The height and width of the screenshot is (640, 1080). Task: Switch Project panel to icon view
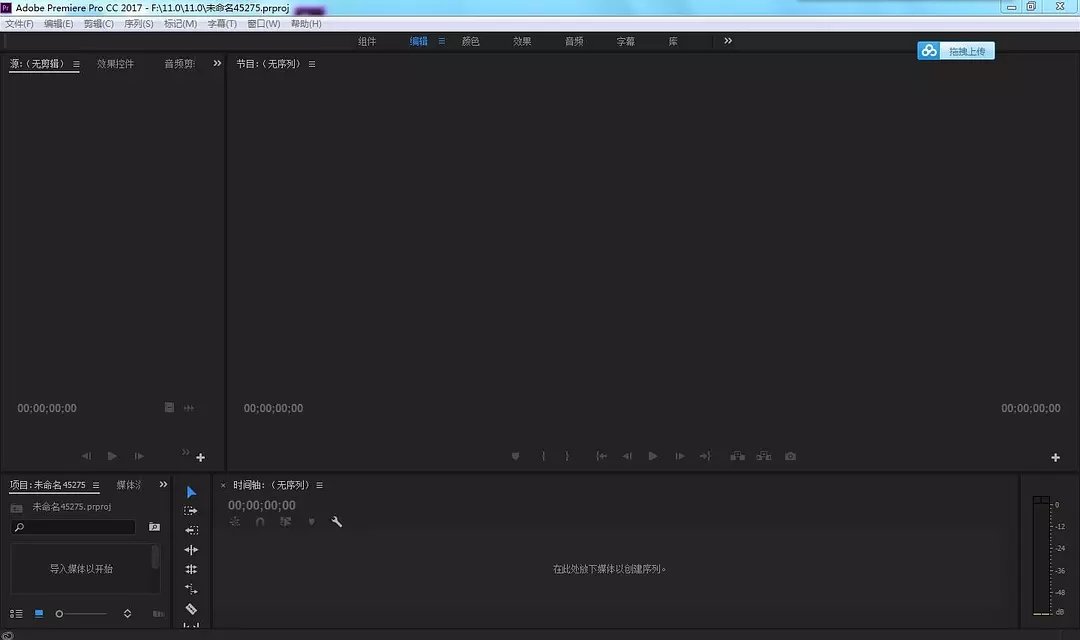[39, 613]
